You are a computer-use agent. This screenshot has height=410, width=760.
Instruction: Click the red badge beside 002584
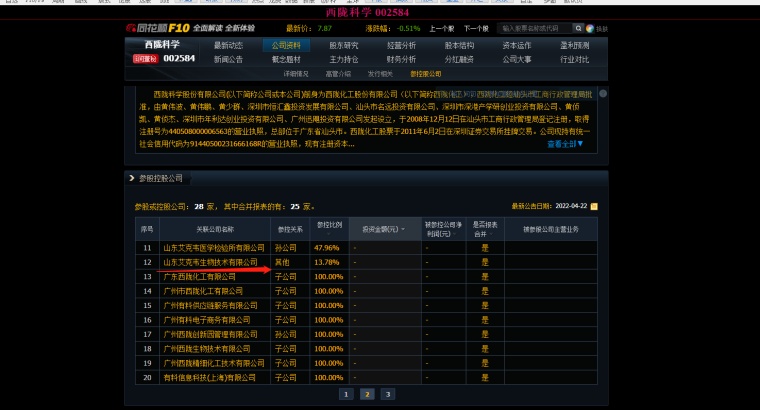tap(145, 59)
